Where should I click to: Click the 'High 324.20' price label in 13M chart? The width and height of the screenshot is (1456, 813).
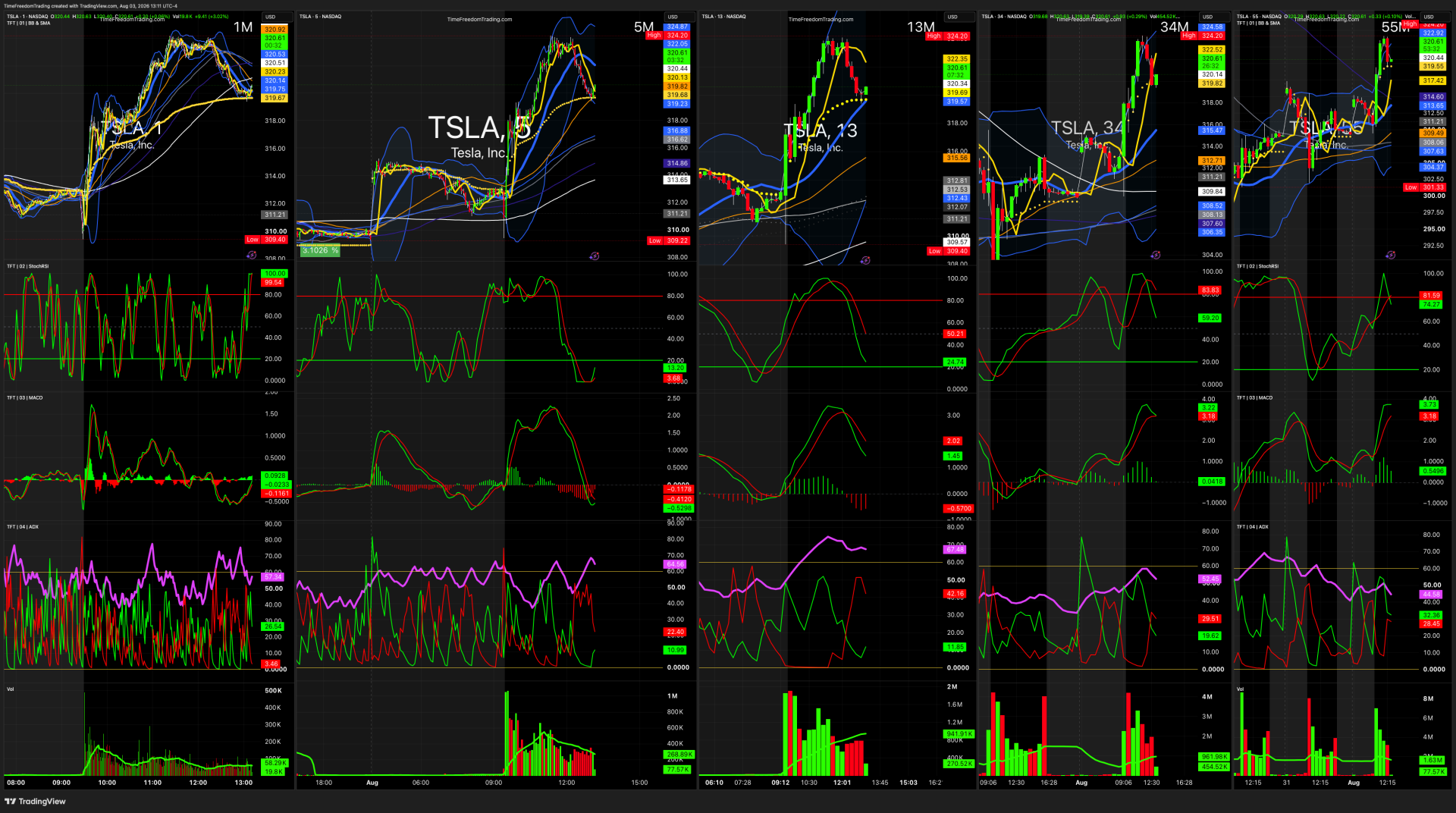coord(947,36)
